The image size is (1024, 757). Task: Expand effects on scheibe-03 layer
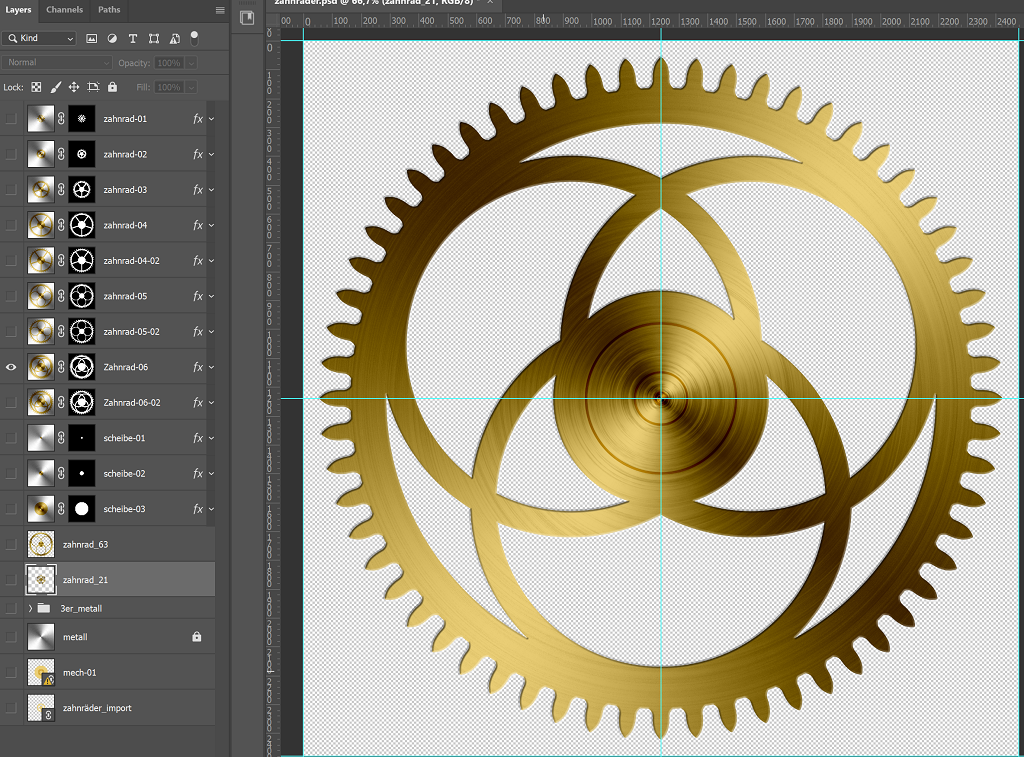pos(212,509)
